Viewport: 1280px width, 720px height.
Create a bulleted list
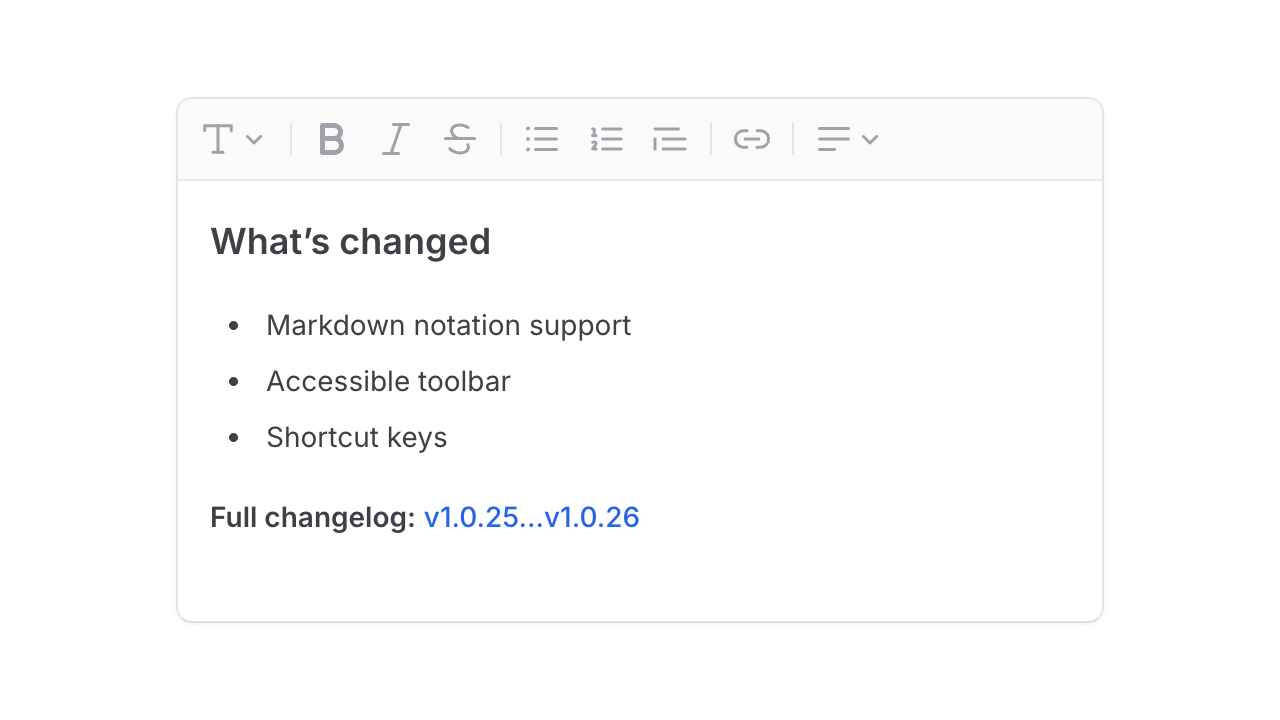click(542, 139)
